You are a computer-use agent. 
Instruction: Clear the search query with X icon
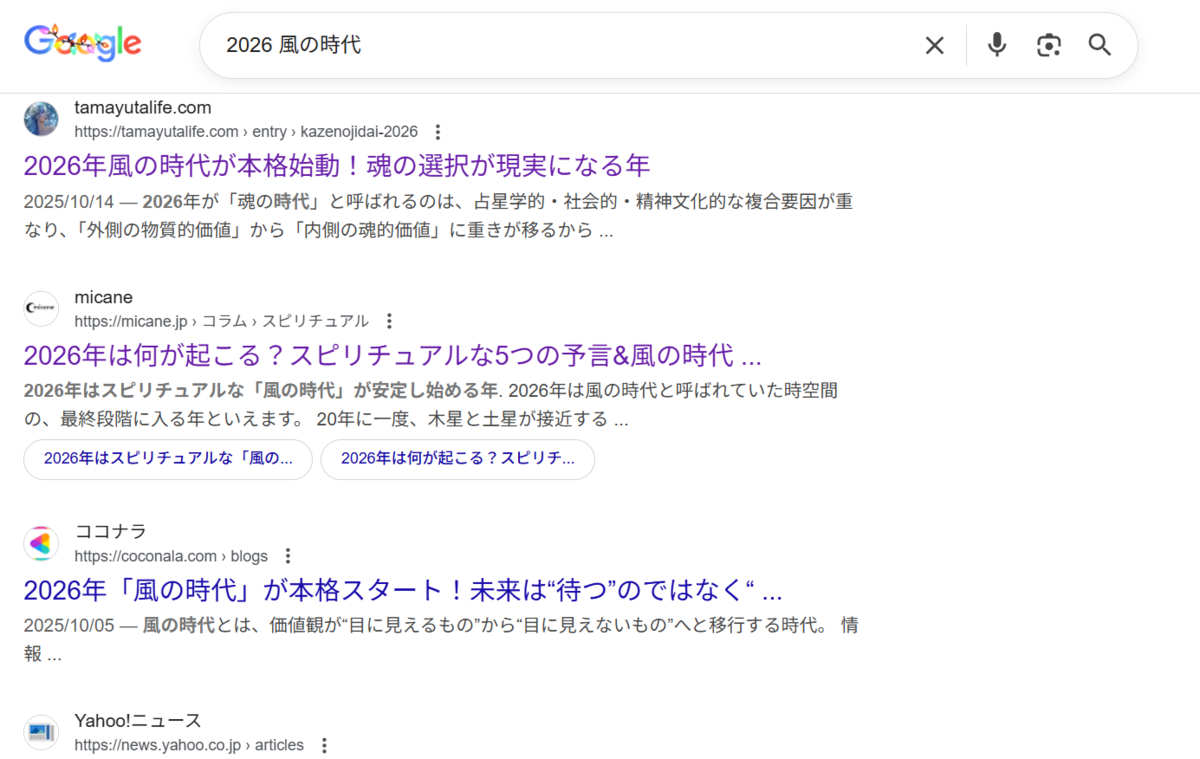[x=934, y=45]
